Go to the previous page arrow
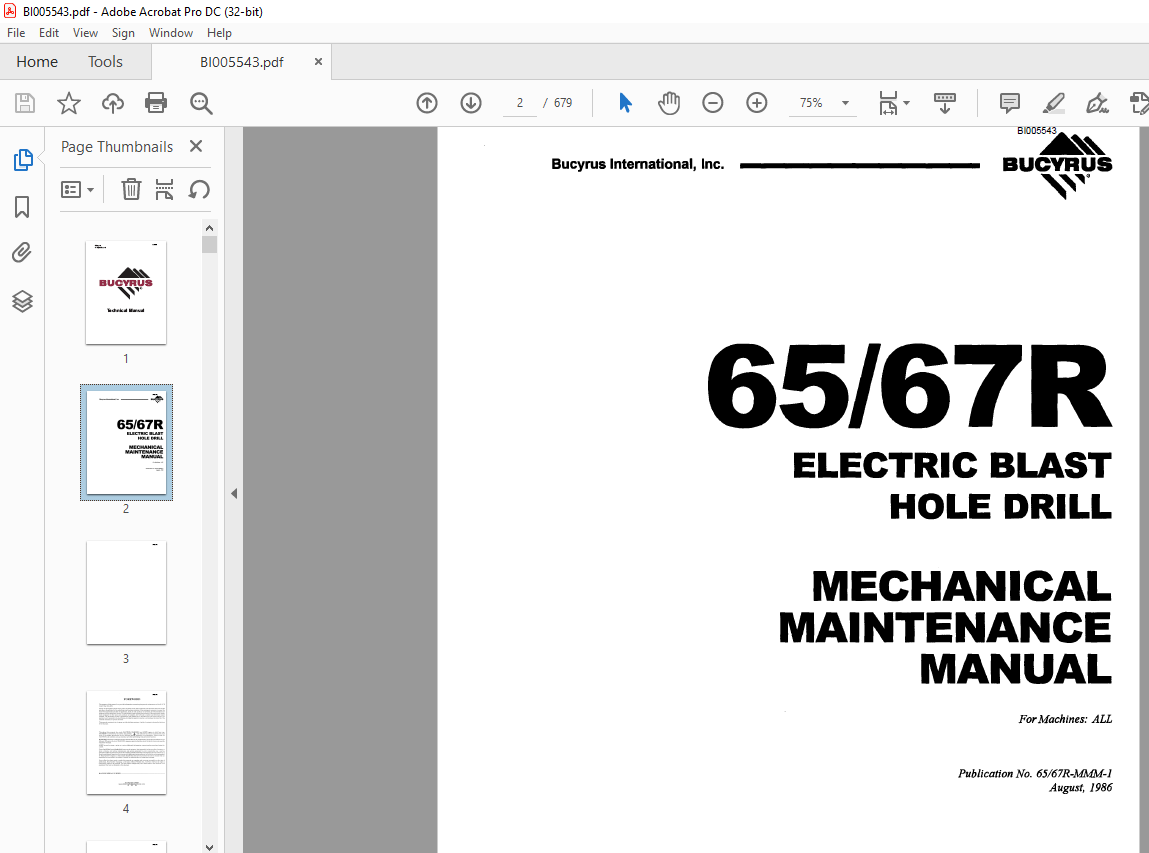The image size is (1149, 853). point(426,103)
